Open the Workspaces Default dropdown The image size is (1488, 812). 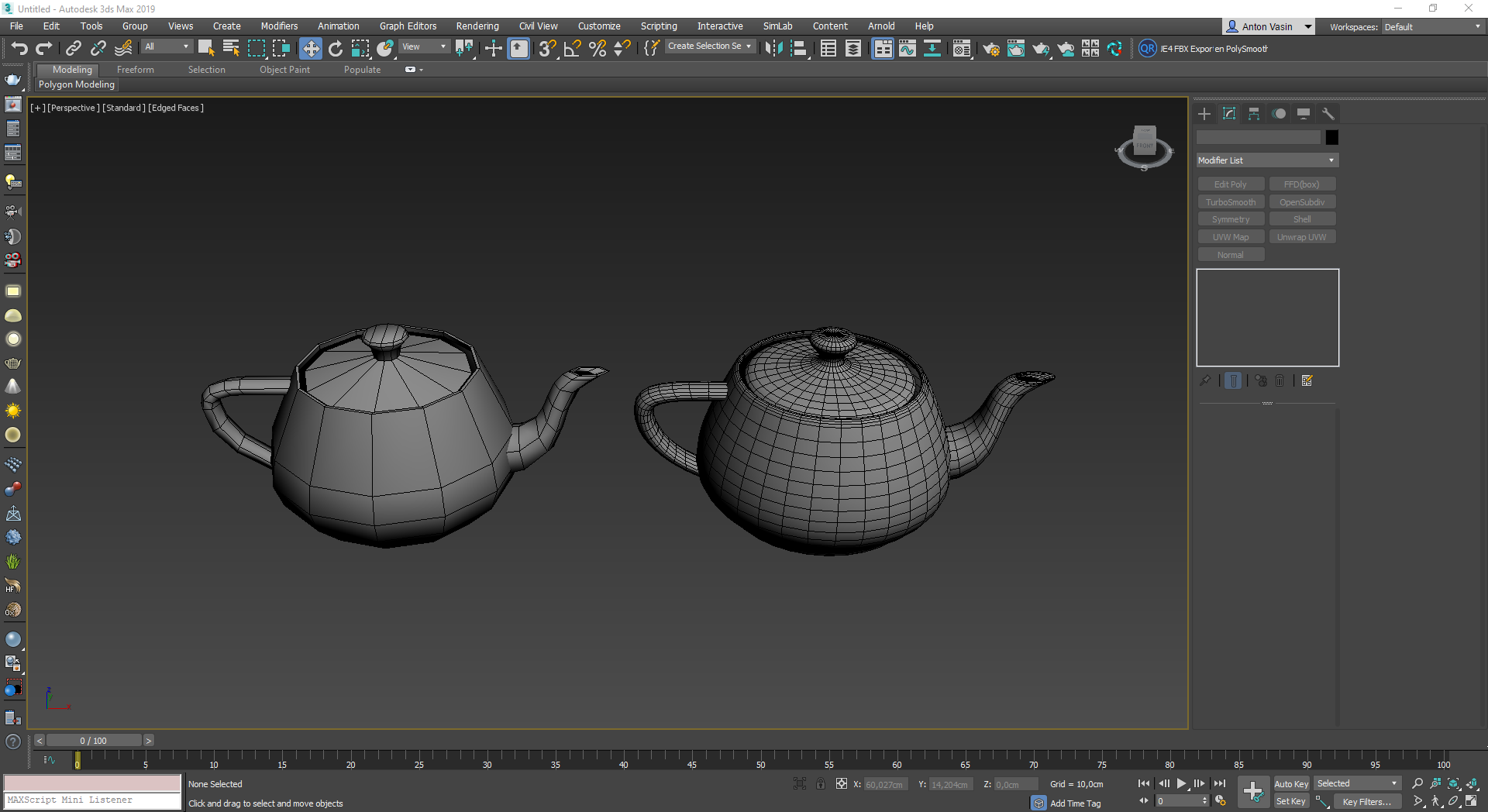pos(1432,27)
